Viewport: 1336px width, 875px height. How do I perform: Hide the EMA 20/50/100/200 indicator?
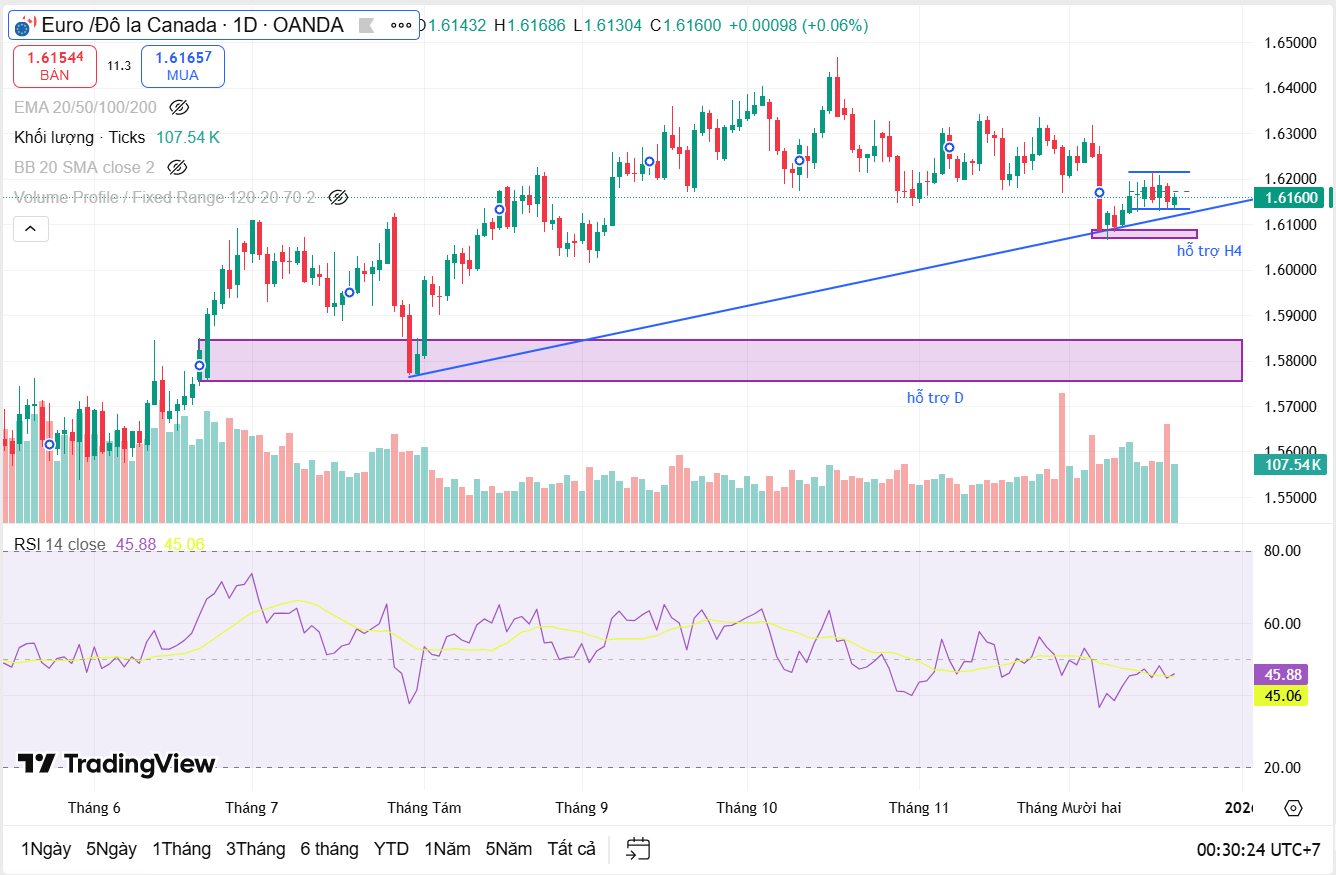point(179,106)
